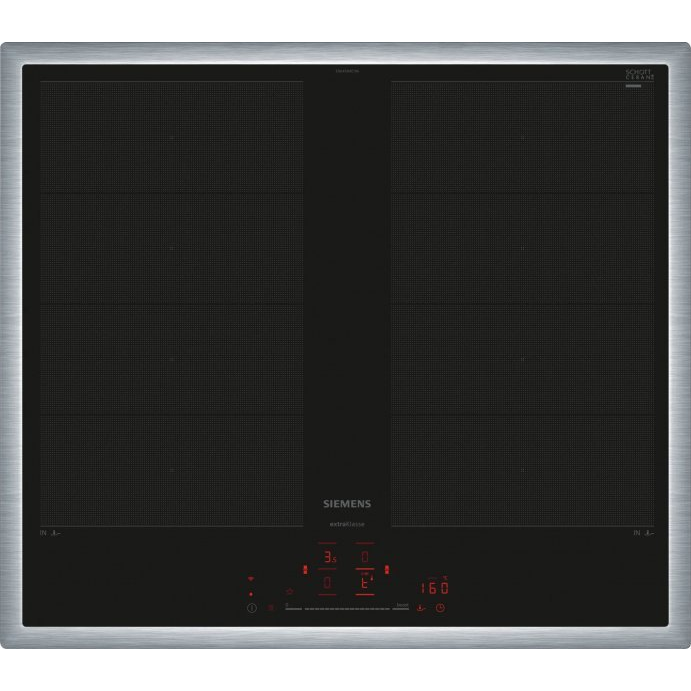Viewport: 691px width, 691px height.
Task: Tap the 160 temperature readout
Action: coord(434,588)
